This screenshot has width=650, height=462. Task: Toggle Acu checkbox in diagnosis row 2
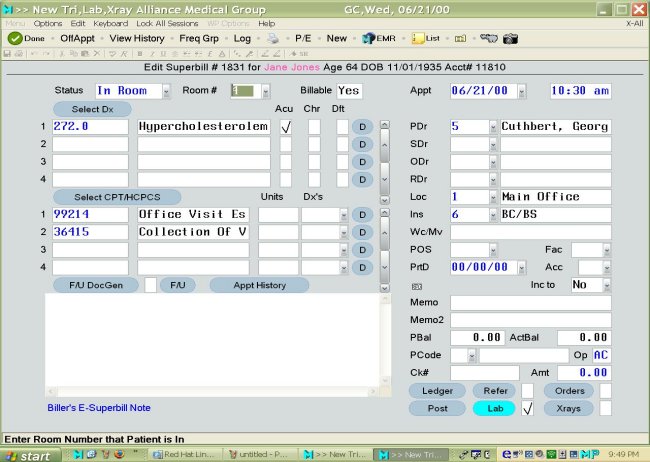[x=286, y=144]
